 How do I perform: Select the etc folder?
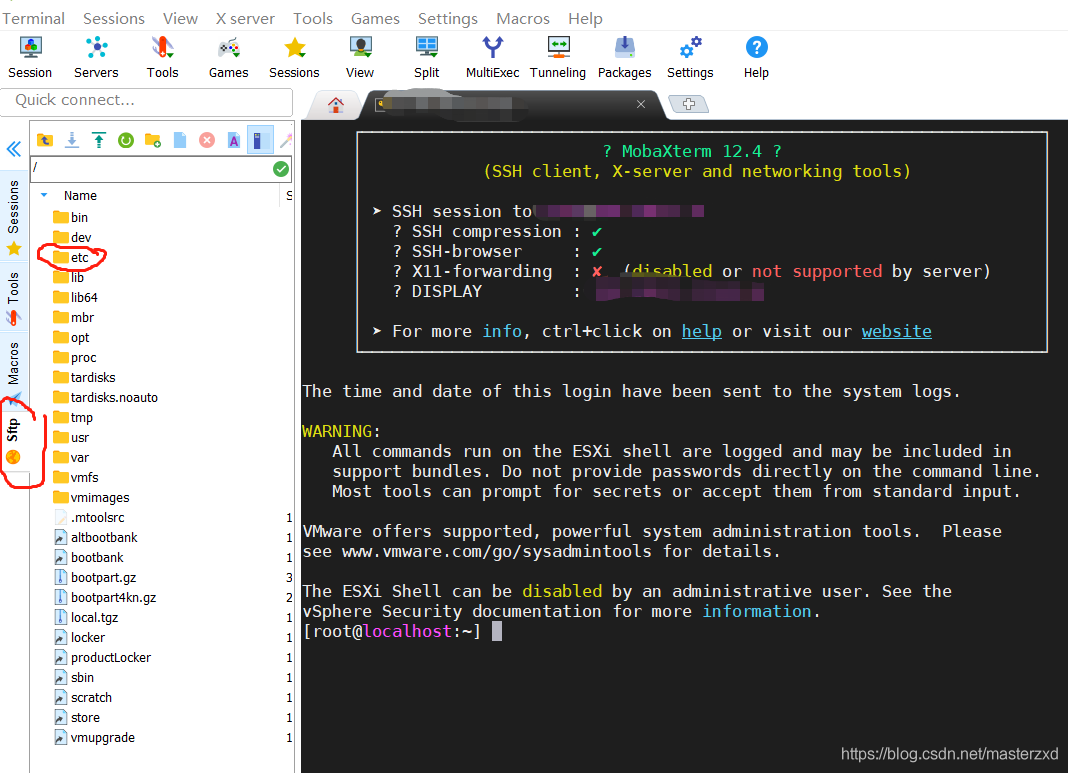pos(71,257)
